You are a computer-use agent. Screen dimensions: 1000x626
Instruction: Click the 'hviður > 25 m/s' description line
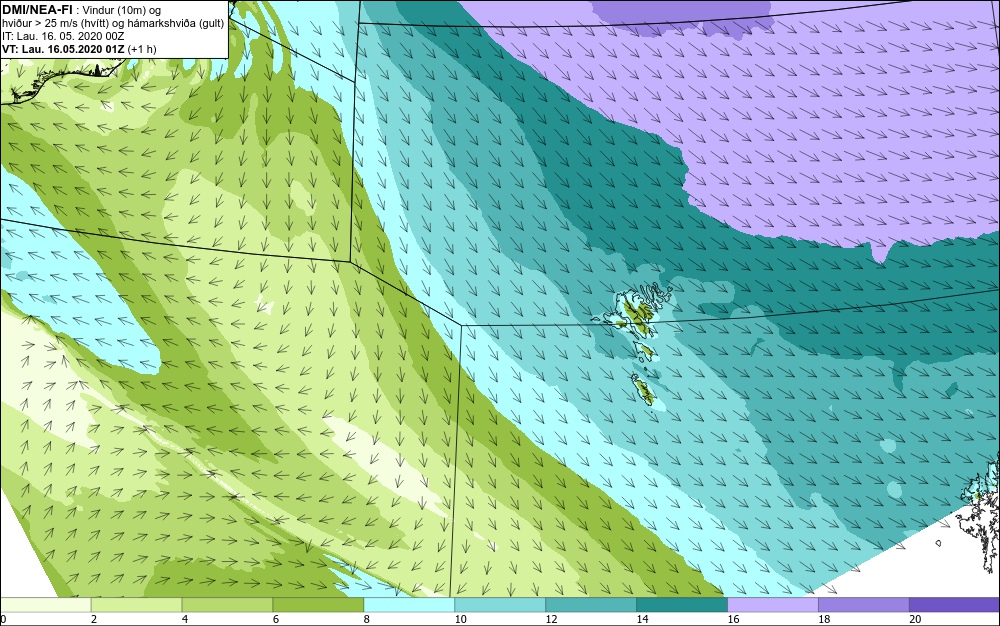(113, 24)
